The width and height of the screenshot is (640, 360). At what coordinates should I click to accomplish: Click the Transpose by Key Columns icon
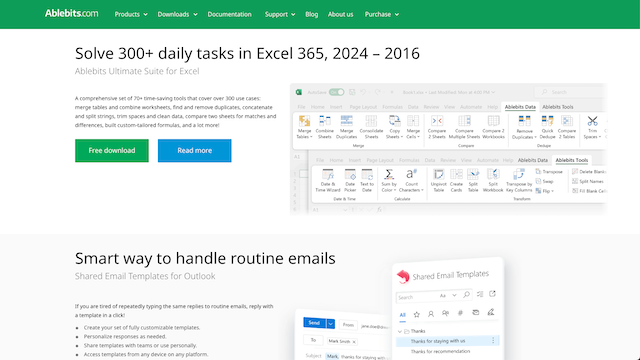[519, 174]
